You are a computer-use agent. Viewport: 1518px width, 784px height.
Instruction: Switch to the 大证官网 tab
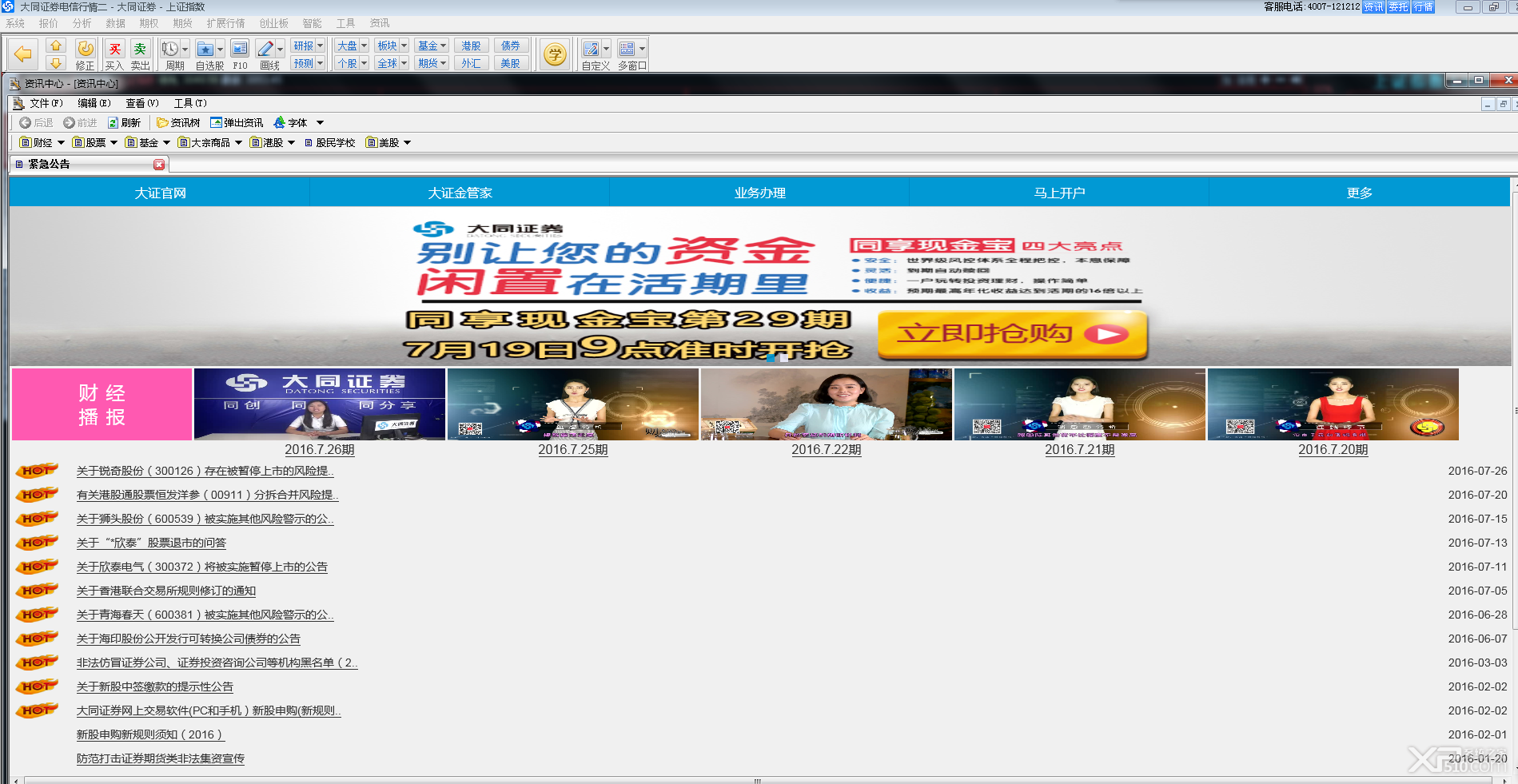160,193
